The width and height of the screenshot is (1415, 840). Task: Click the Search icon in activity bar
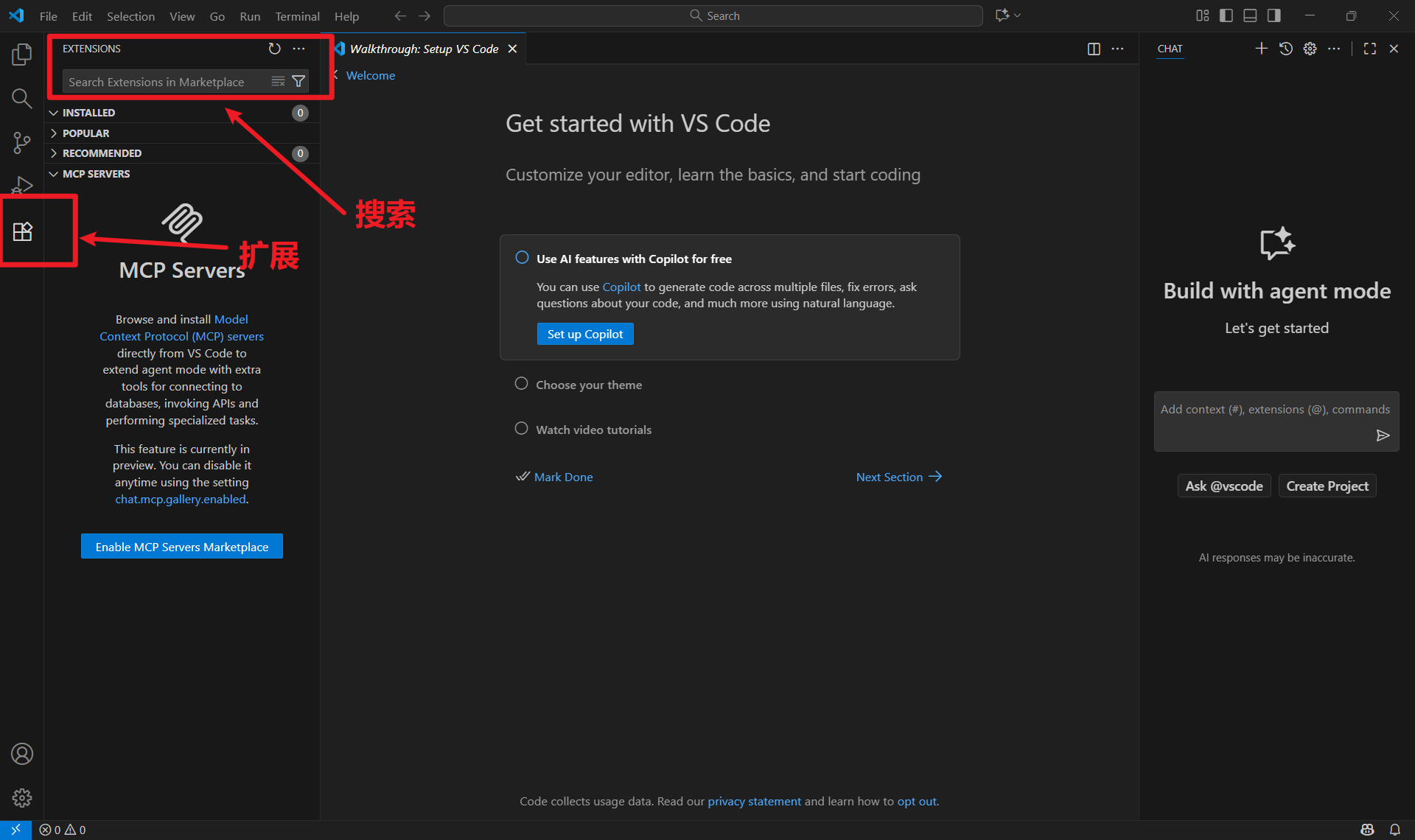click(22, 98)
